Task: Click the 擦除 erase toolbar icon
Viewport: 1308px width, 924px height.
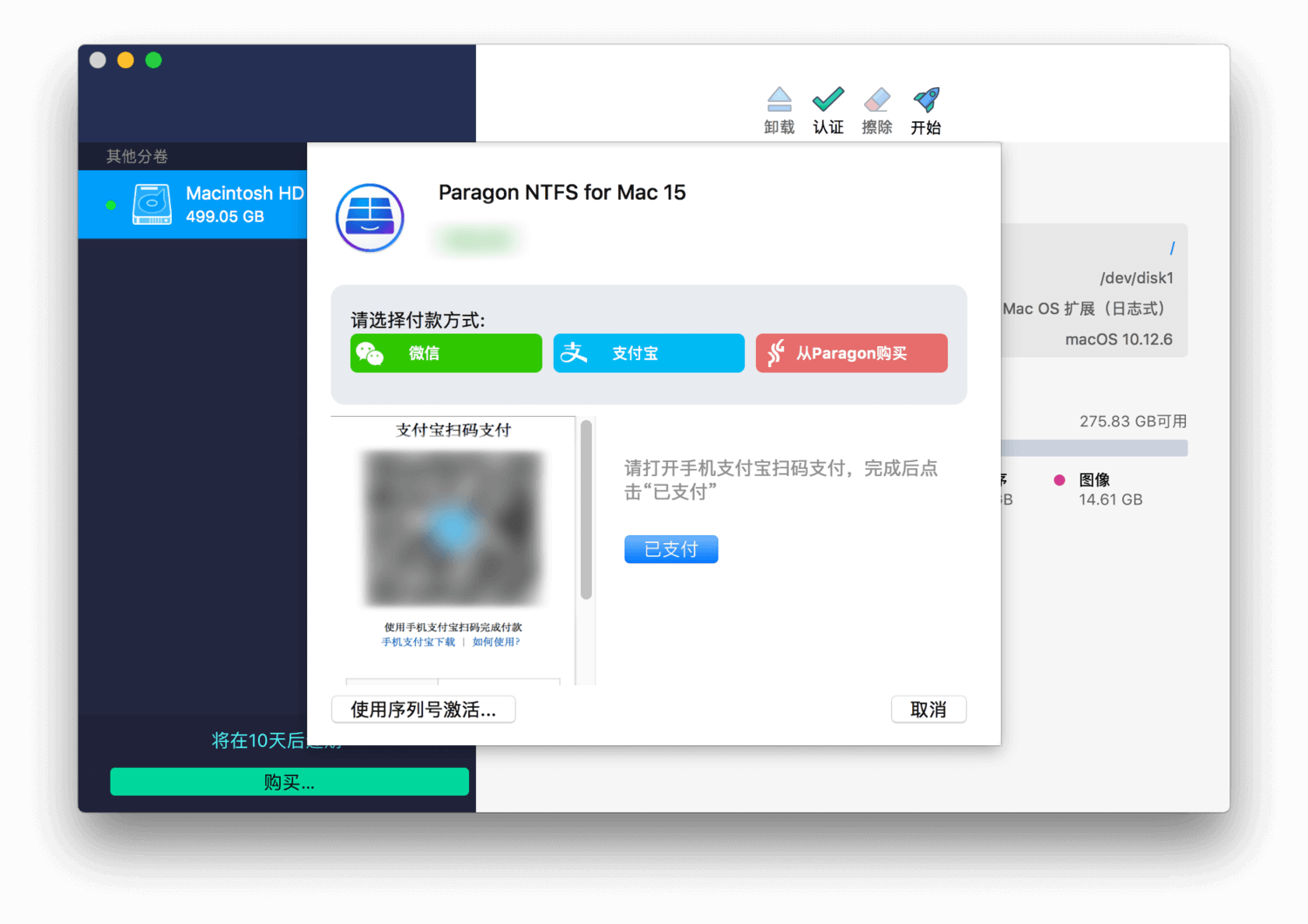Action: (x=877, y=99)
